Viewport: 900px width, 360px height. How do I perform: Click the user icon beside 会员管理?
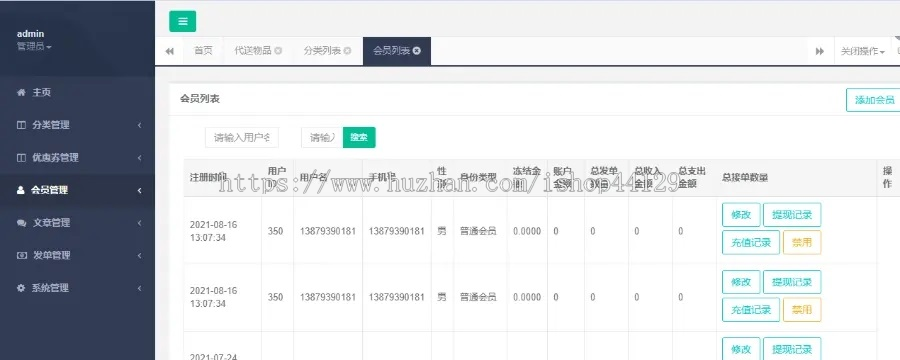[x=21, y=190]
